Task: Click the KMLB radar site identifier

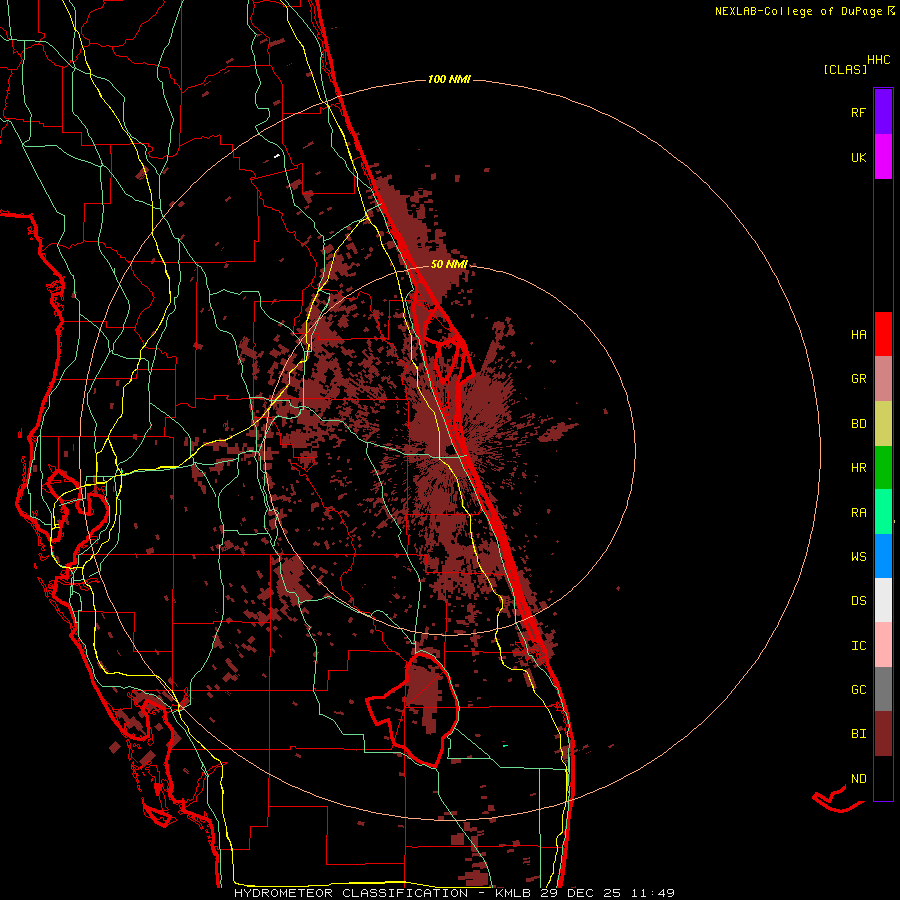Action: point(511,893)
